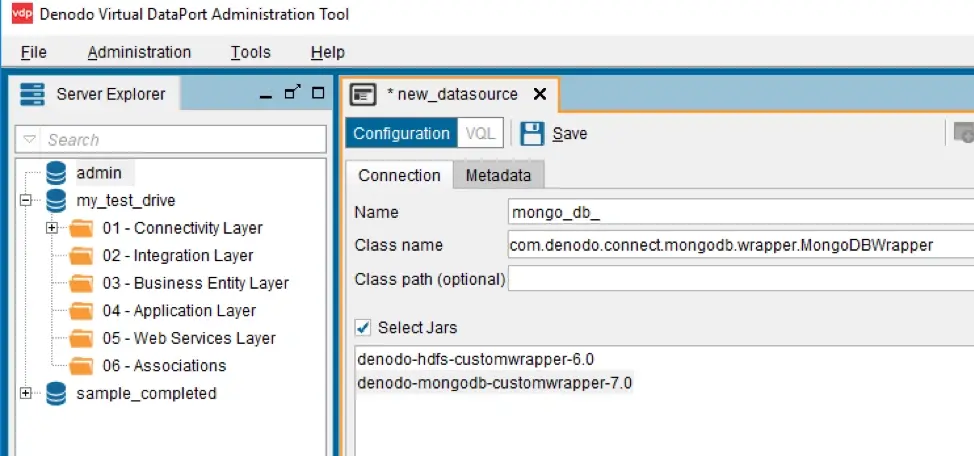Select 03 - Business Entity Layer label
This screenshot has width=974, height=456.
(196, 283)
